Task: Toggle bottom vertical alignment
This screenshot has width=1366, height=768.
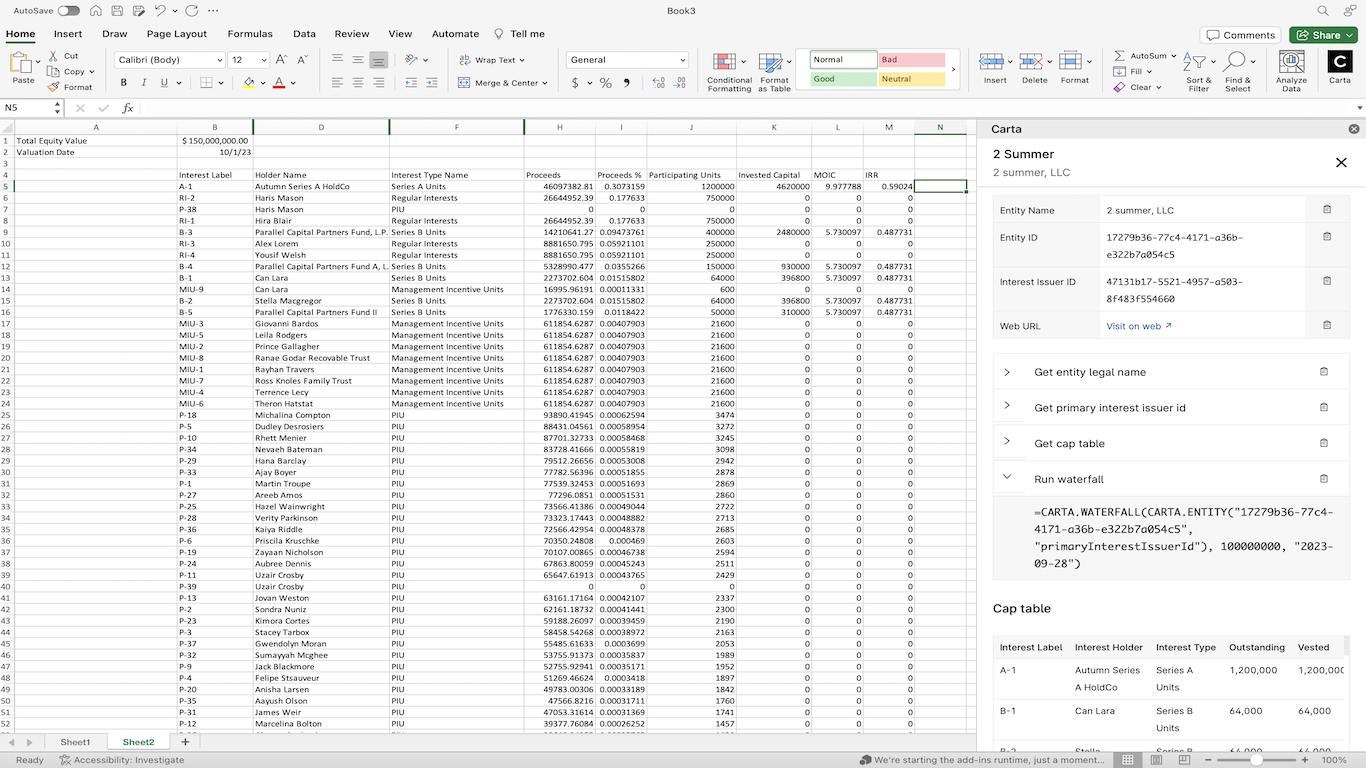Action: pos(378,60)
